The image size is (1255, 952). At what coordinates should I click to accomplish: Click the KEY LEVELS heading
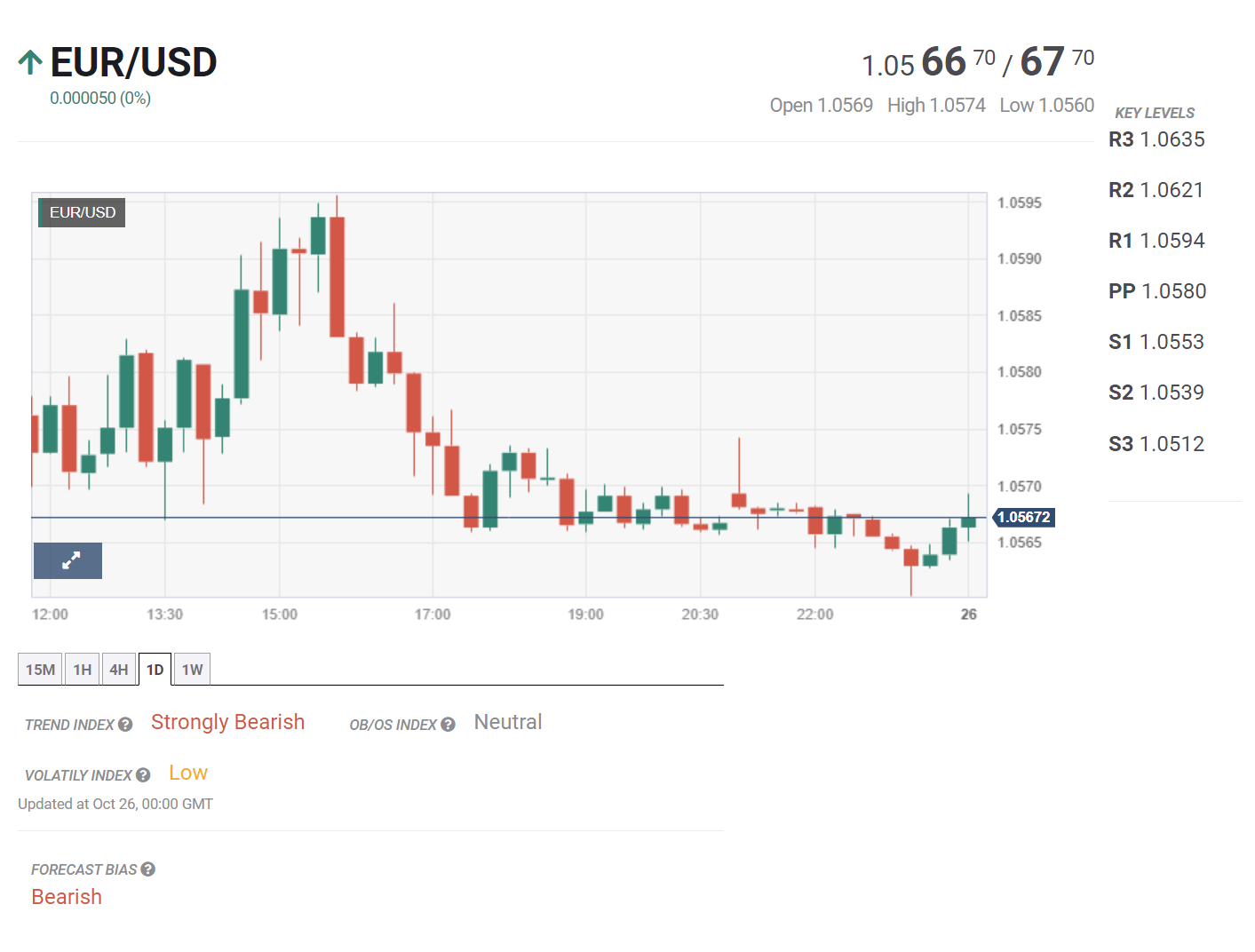coord(1155,113)
